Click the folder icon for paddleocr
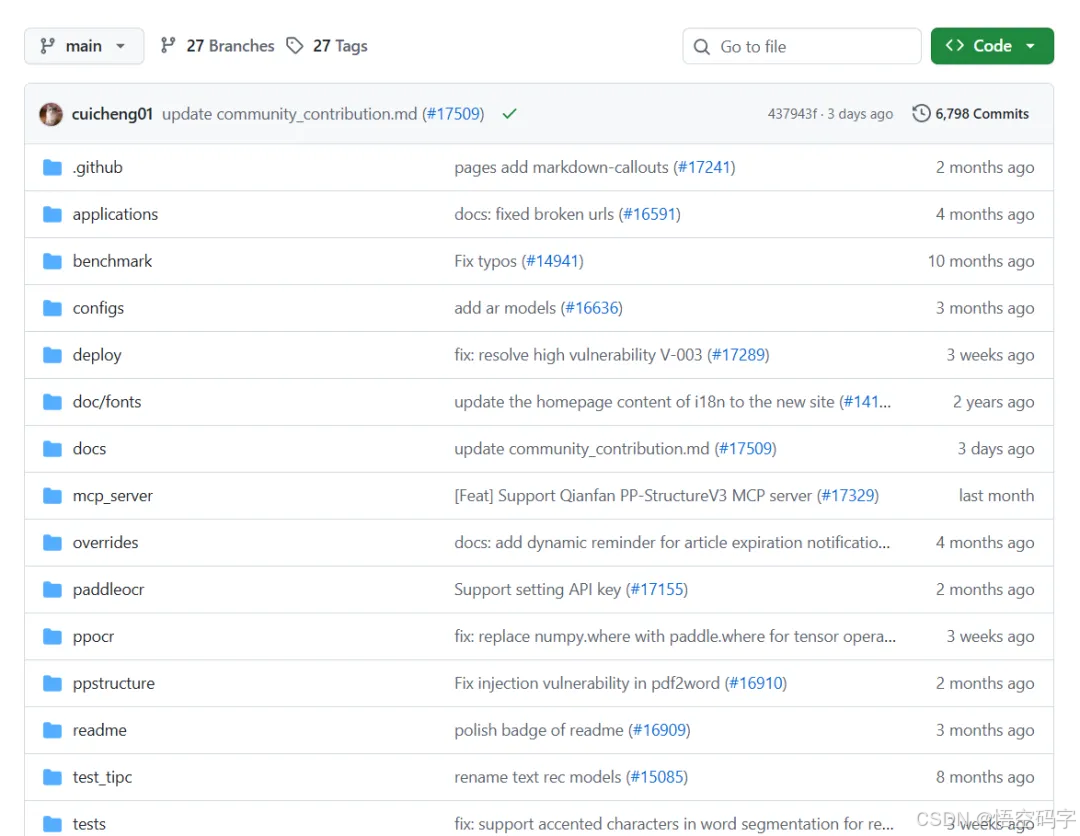 coord(52,589)
